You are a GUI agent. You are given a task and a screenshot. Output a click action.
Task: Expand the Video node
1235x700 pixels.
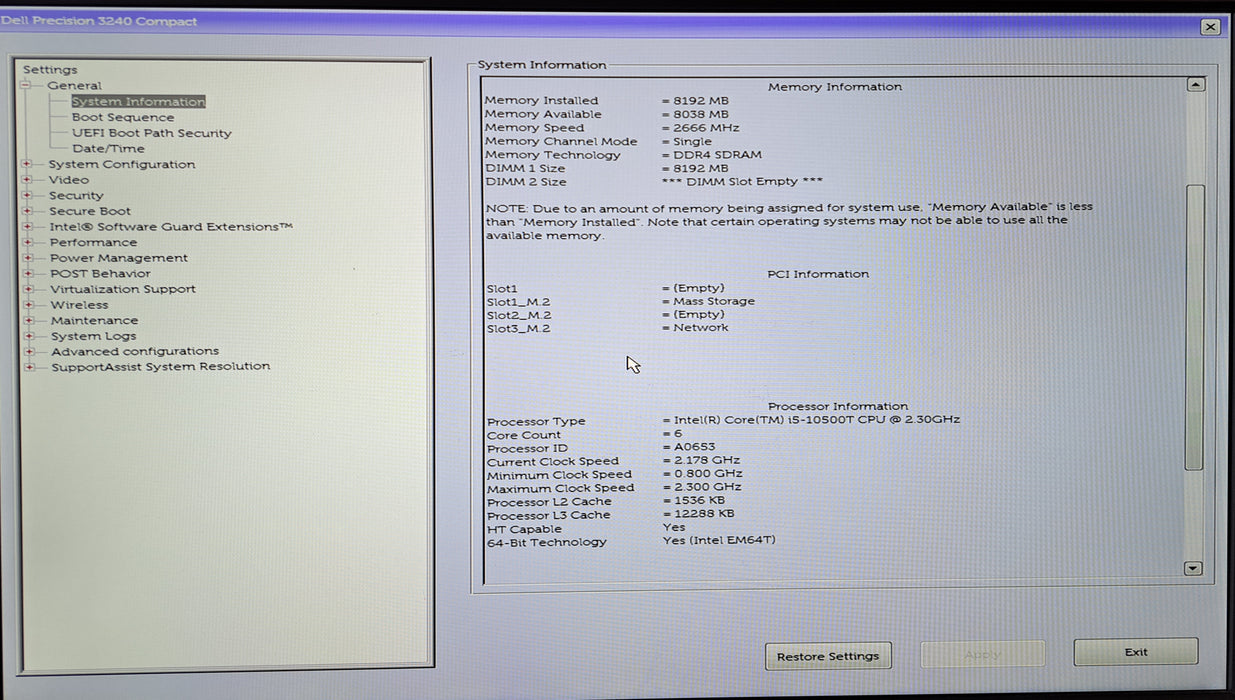coord(27,180)
